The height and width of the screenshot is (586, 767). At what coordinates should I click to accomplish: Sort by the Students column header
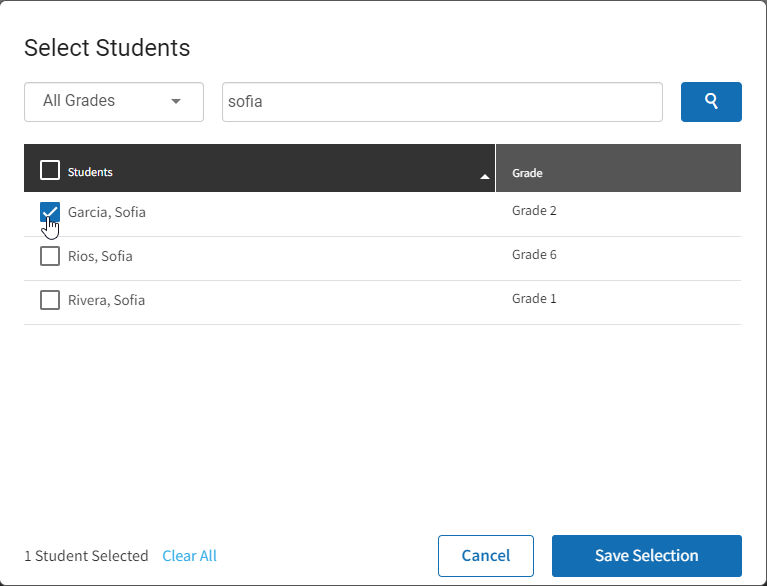[90, 172]
